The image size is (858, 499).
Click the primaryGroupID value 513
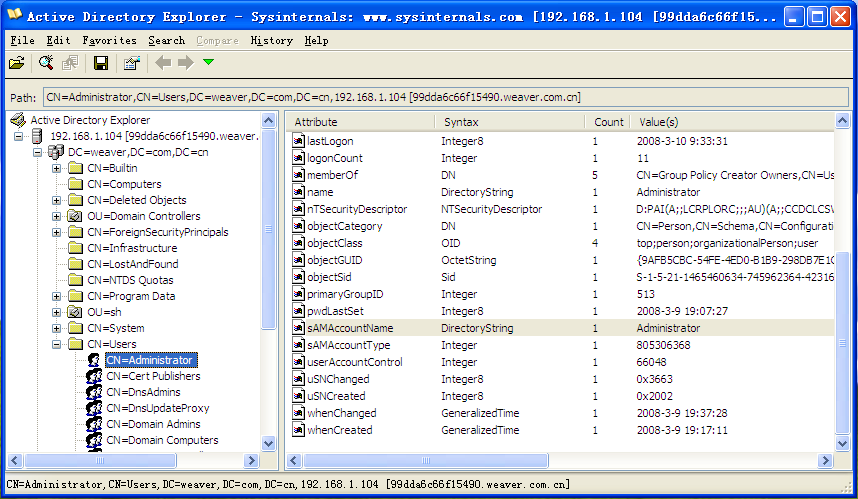646,294
